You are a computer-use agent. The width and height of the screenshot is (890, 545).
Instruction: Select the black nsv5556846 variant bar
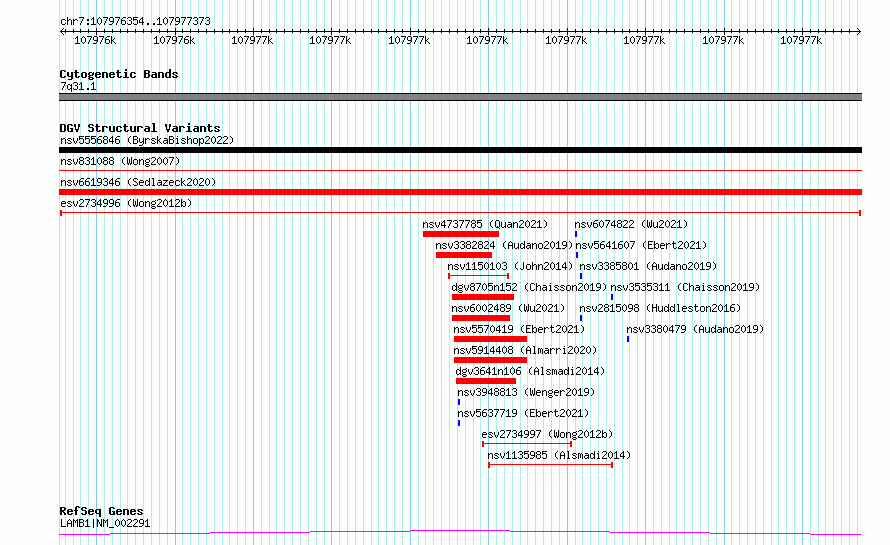[x=460, y=150]
